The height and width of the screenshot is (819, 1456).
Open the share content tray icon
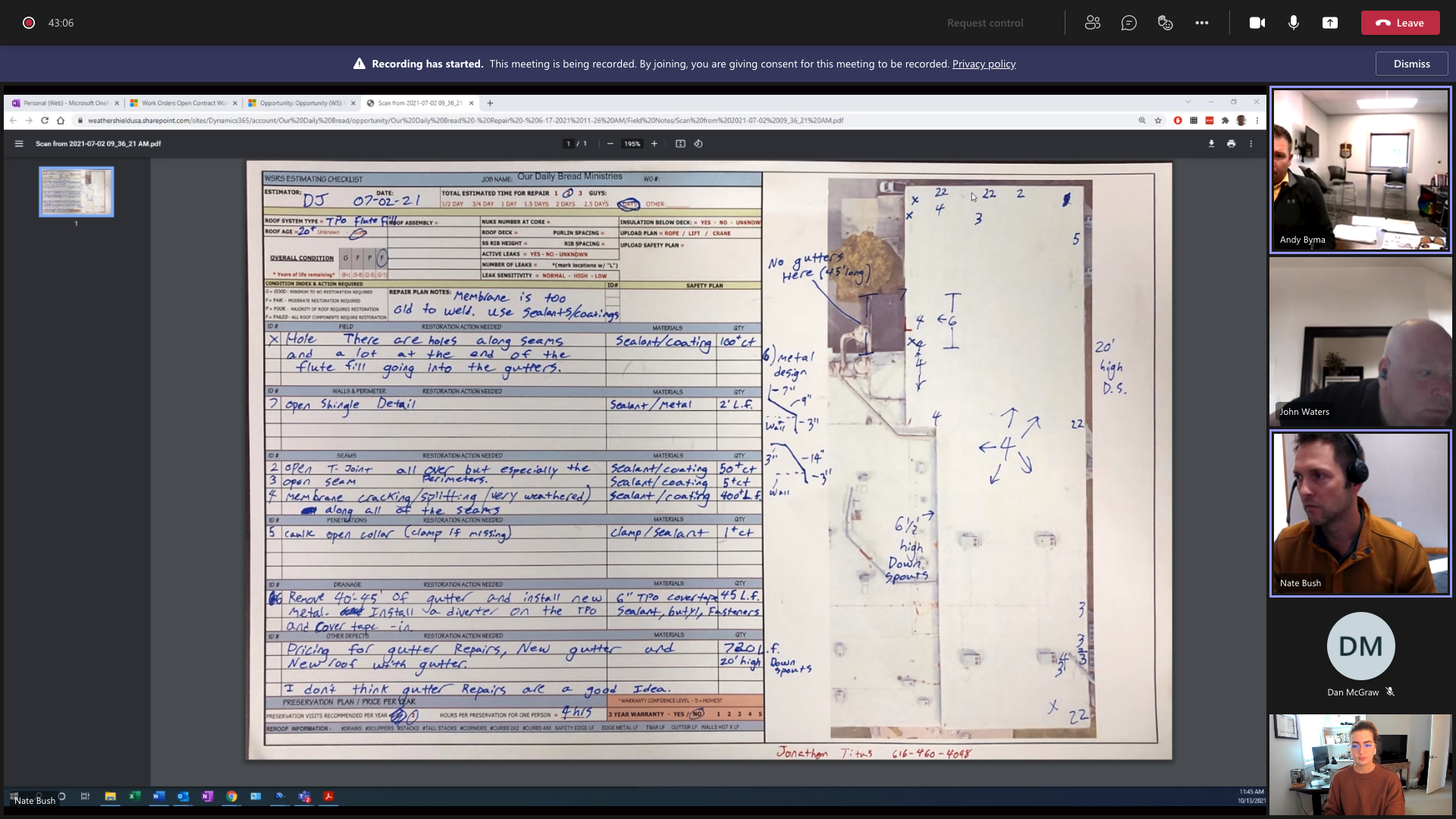[1329, 23]
